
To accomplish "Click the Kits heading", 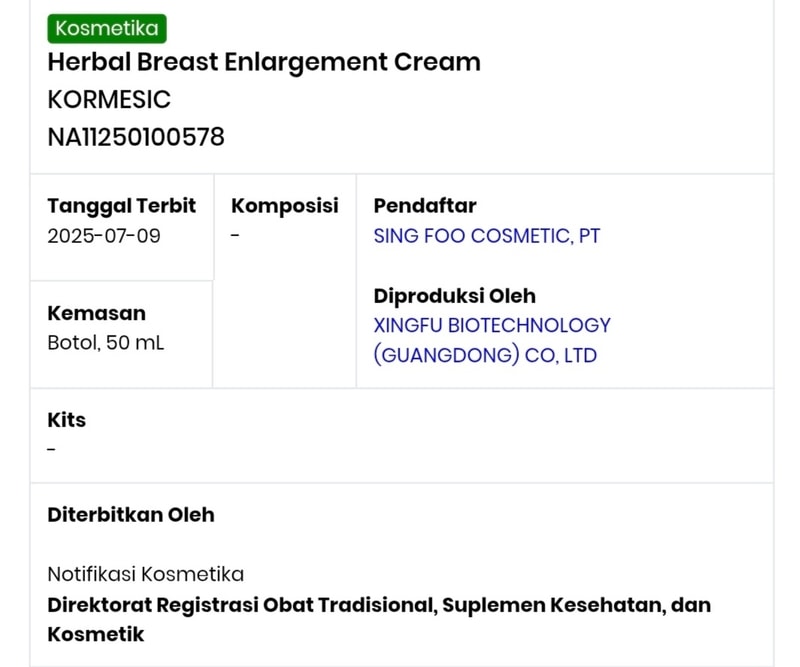I will tap(67, 420).
